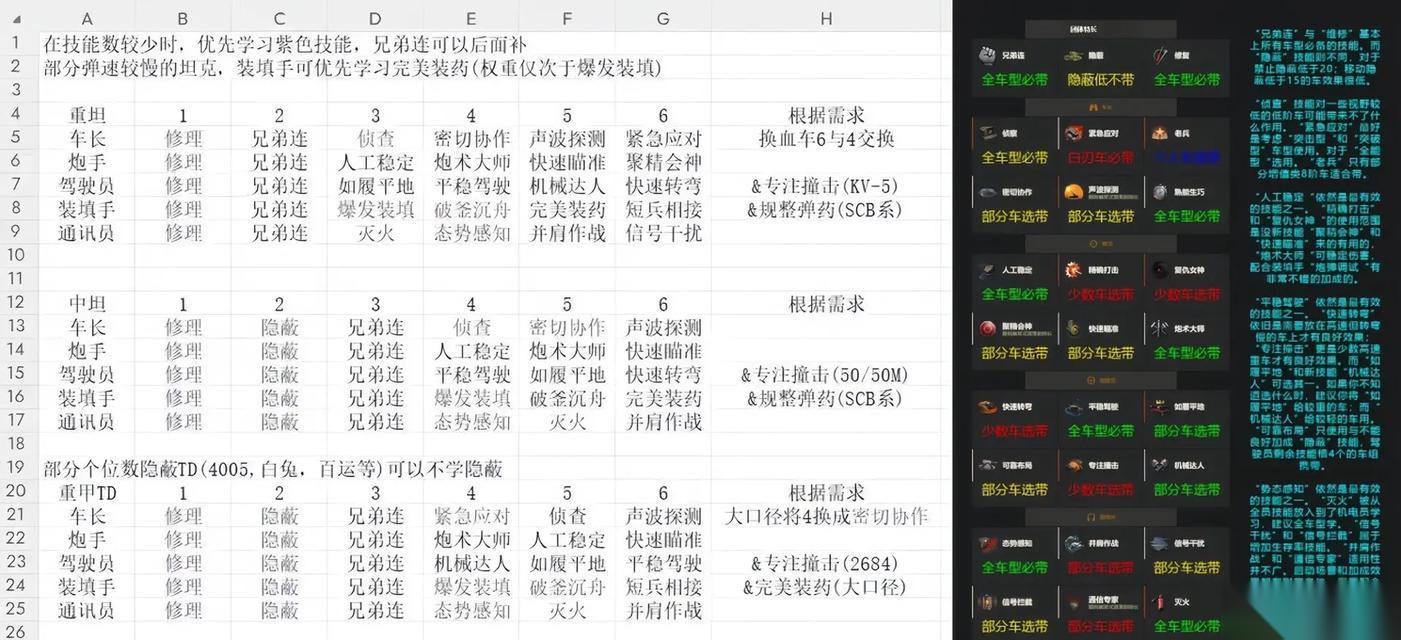This screenshot has width=1401, height=640.
Task: Click the red 聚精会神 skill icon
Action: coord(987,328)
